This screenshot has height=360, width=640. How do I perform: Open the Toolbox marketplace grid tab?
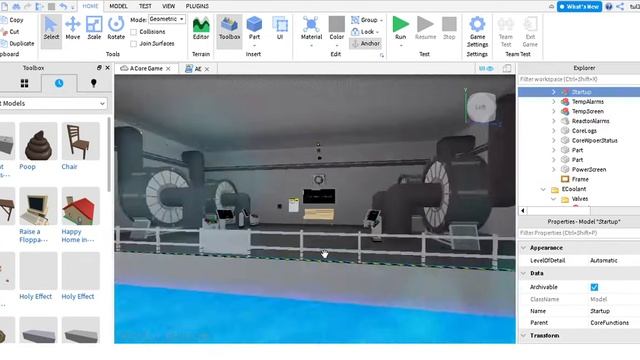[24, 83]
